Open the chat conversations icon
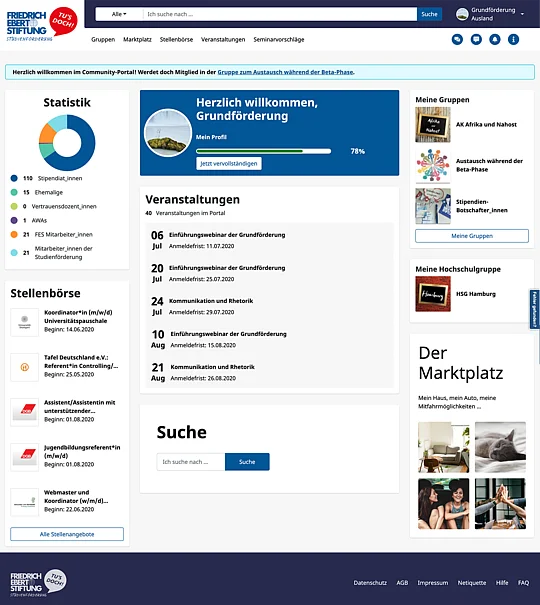 click(457, 39)
